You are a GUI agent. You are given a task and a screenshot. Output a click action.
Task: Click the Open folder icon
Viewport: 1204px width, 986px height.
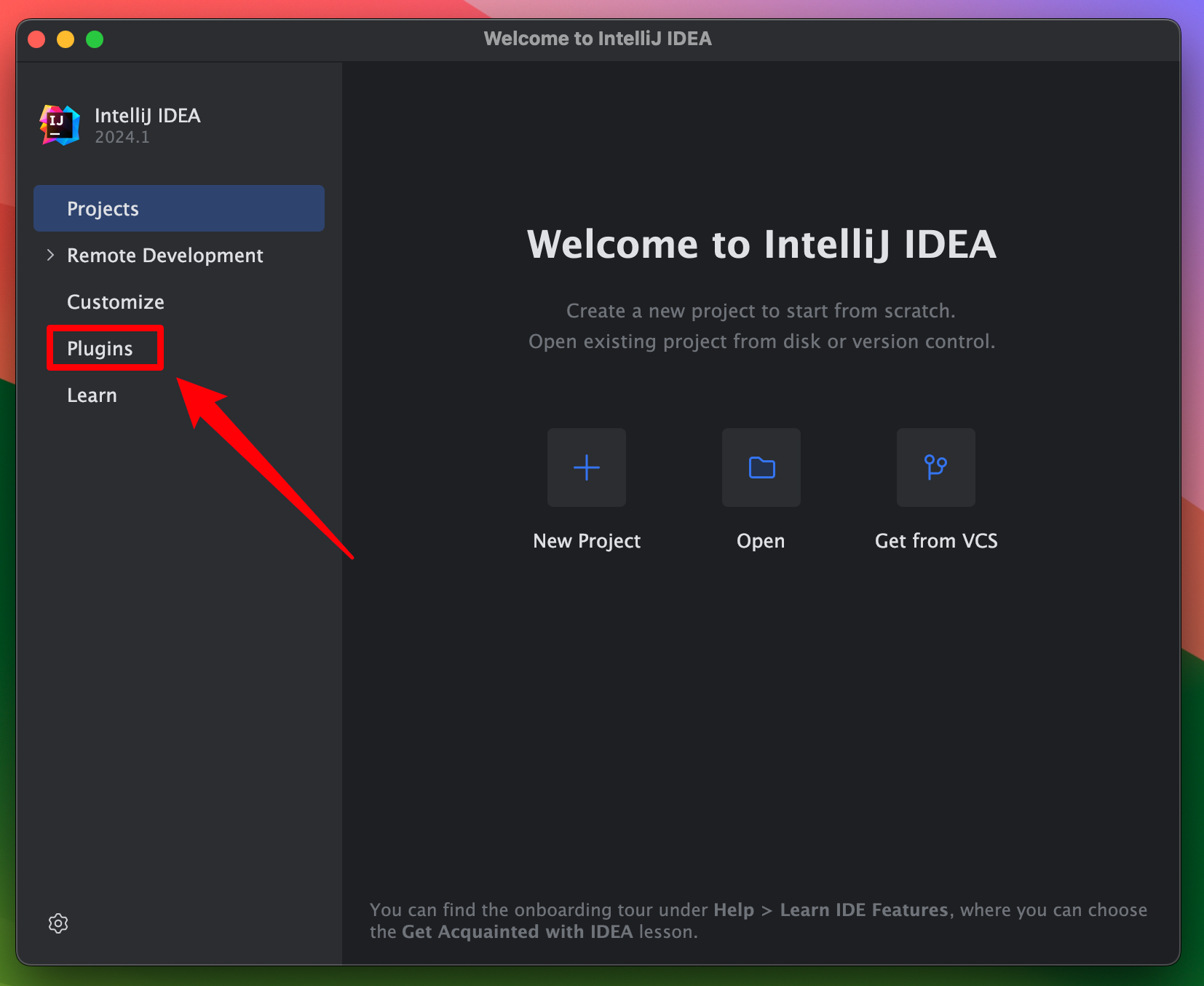click(x=761, y=468)
